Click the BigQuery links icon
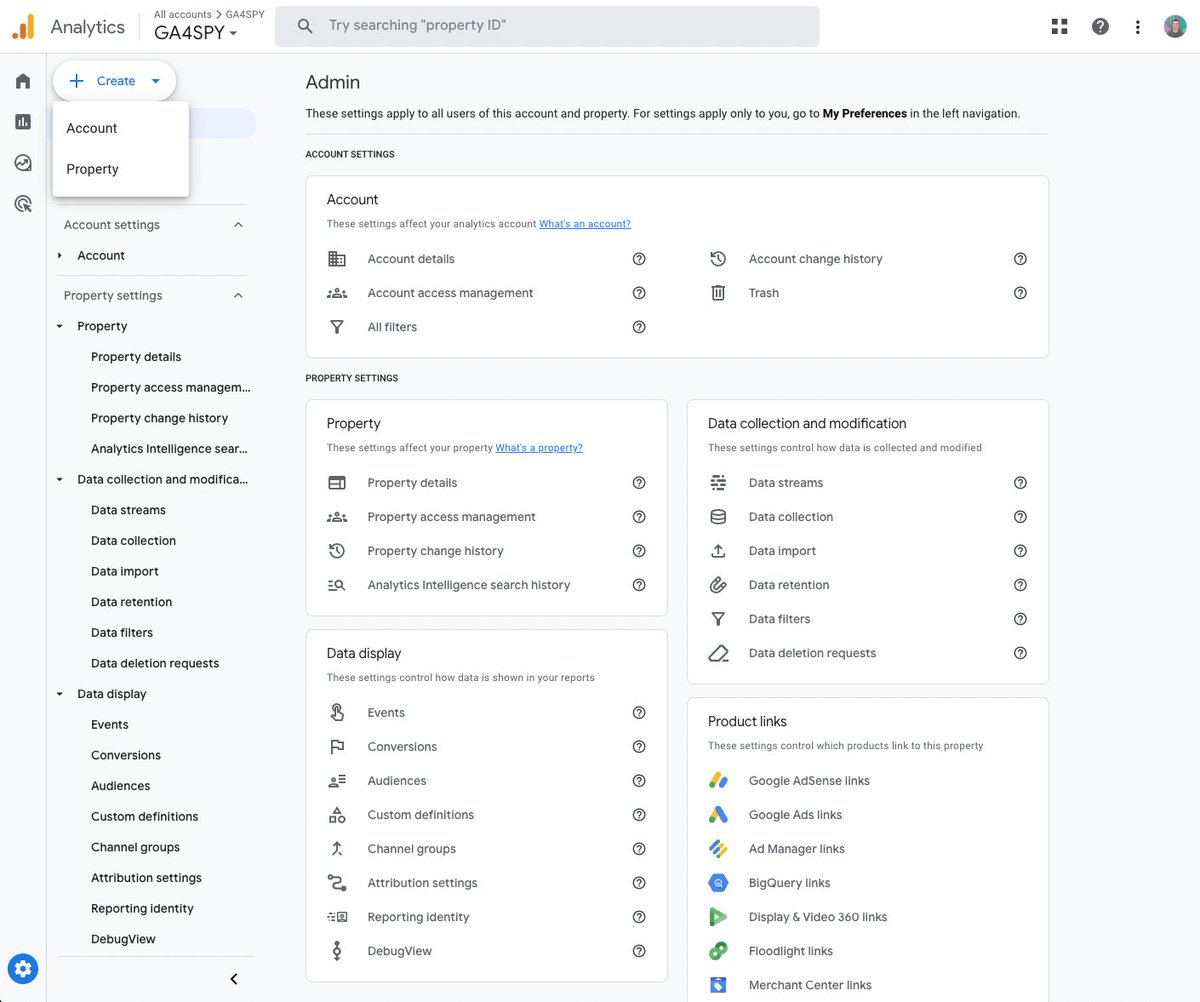Screen dimensions: 1200x1002 718,883
